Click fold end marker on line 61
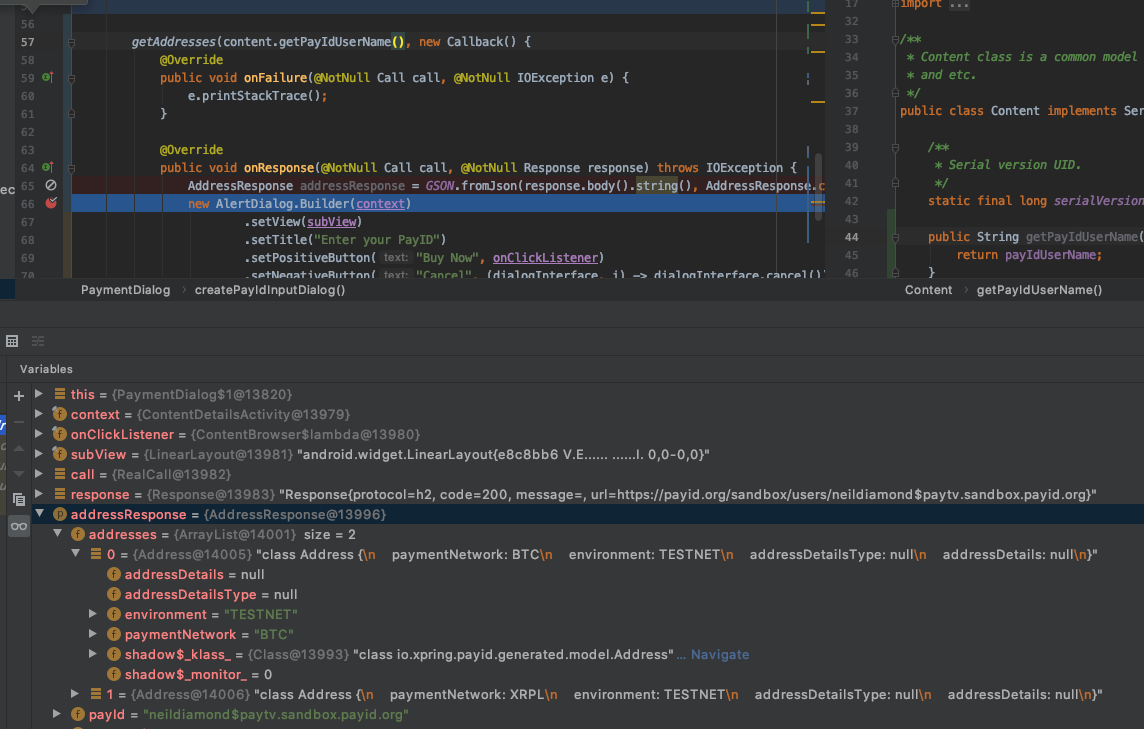This screenshot has width=1144, height=729. [x=72, y=114]
